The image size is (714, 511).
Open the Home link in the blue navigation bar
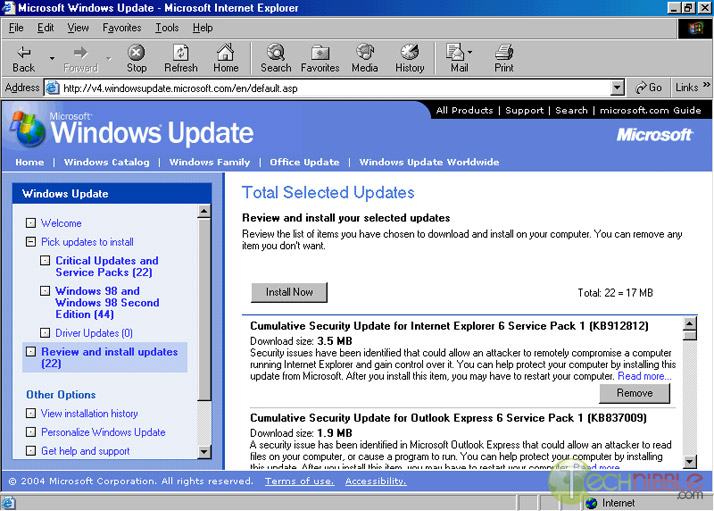(30, 162)
